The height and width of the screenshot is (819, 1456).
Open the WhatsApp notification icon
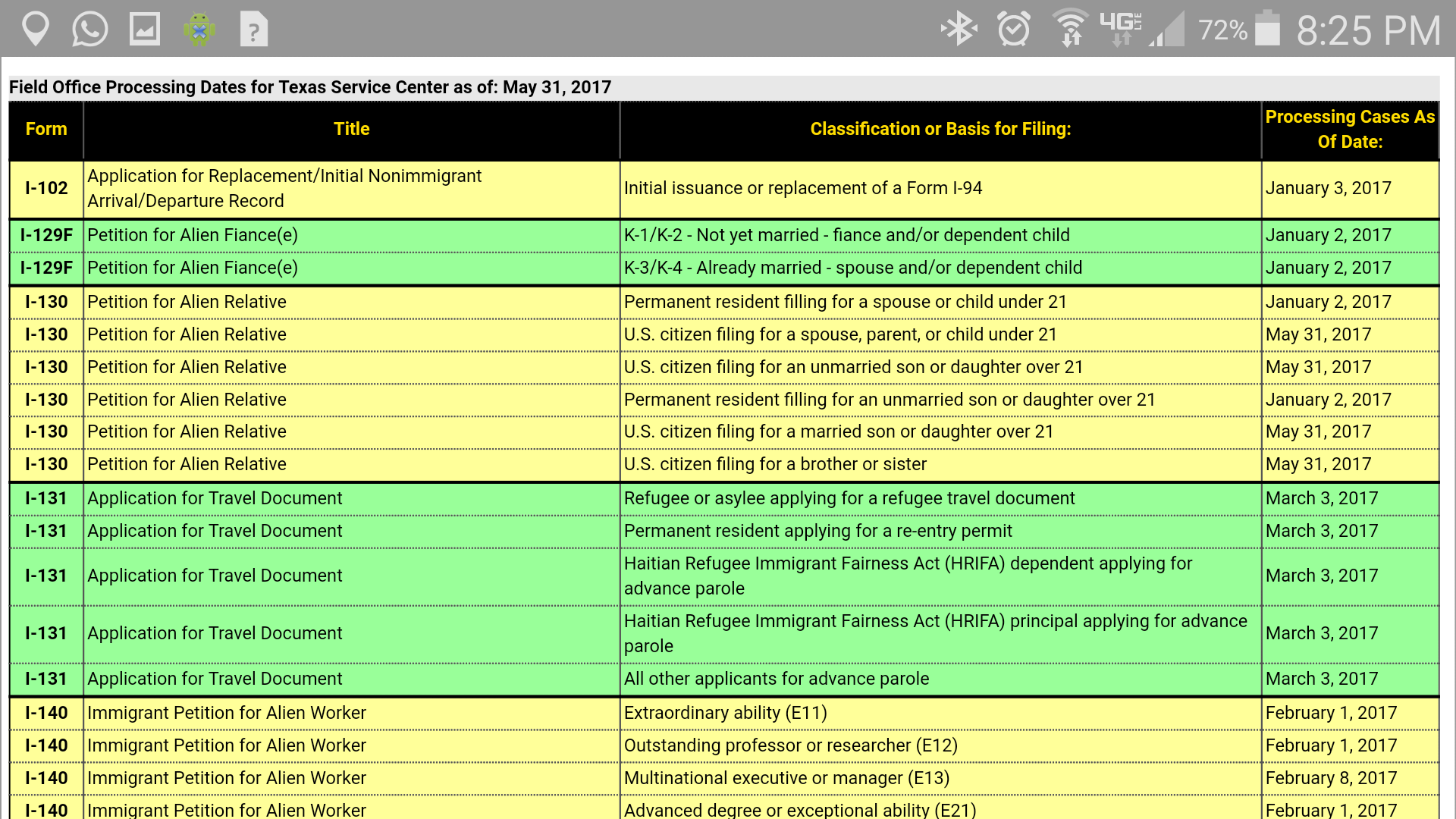pos(89,30)
